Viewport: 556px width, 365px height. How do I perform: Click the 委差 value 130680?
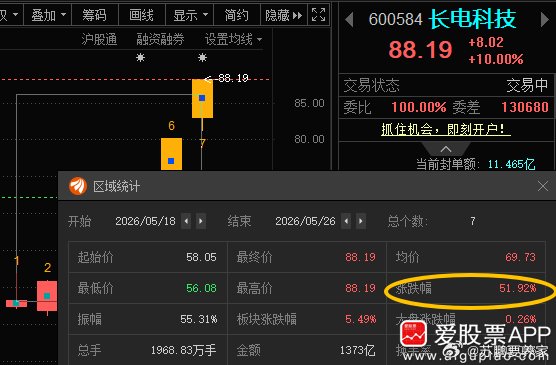click(x=525, y=107)
